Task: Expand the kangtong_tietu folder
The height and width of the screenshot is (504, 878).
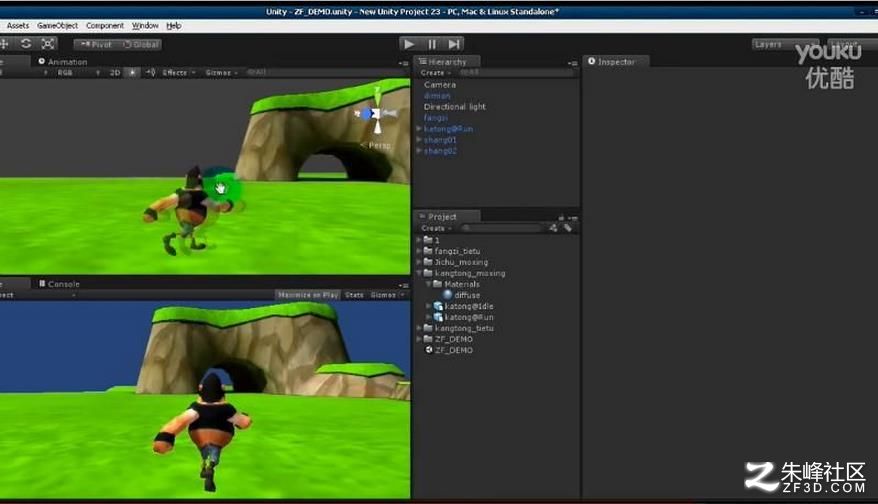Action: [418, 328]
